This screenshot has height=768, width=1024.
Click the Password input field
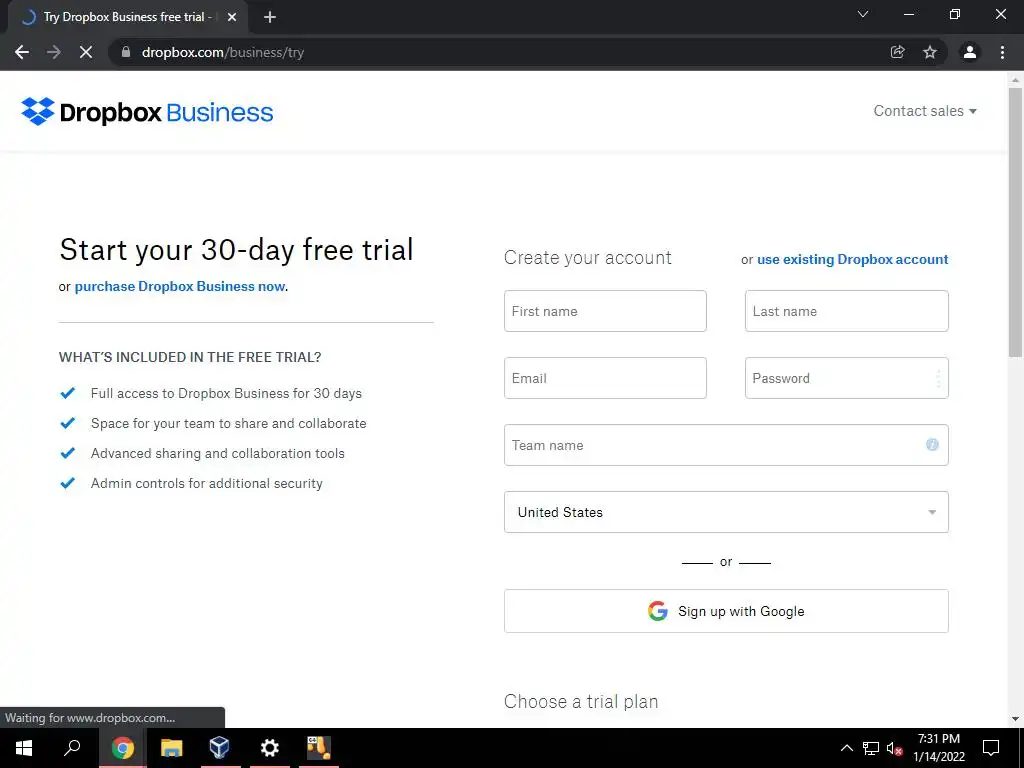tap(847, 378)
